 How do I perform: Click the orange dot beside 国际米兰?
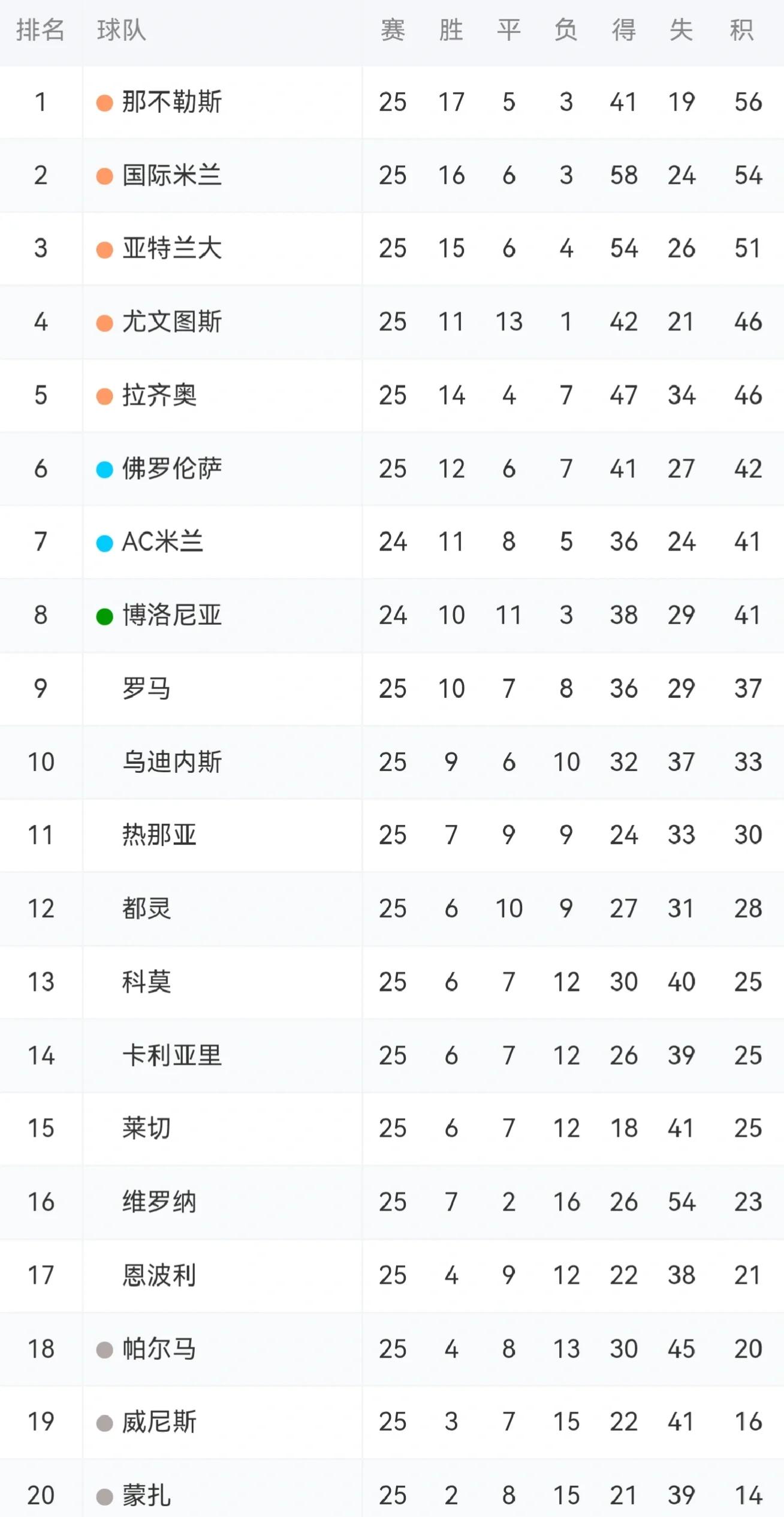[x=105, y=176]
